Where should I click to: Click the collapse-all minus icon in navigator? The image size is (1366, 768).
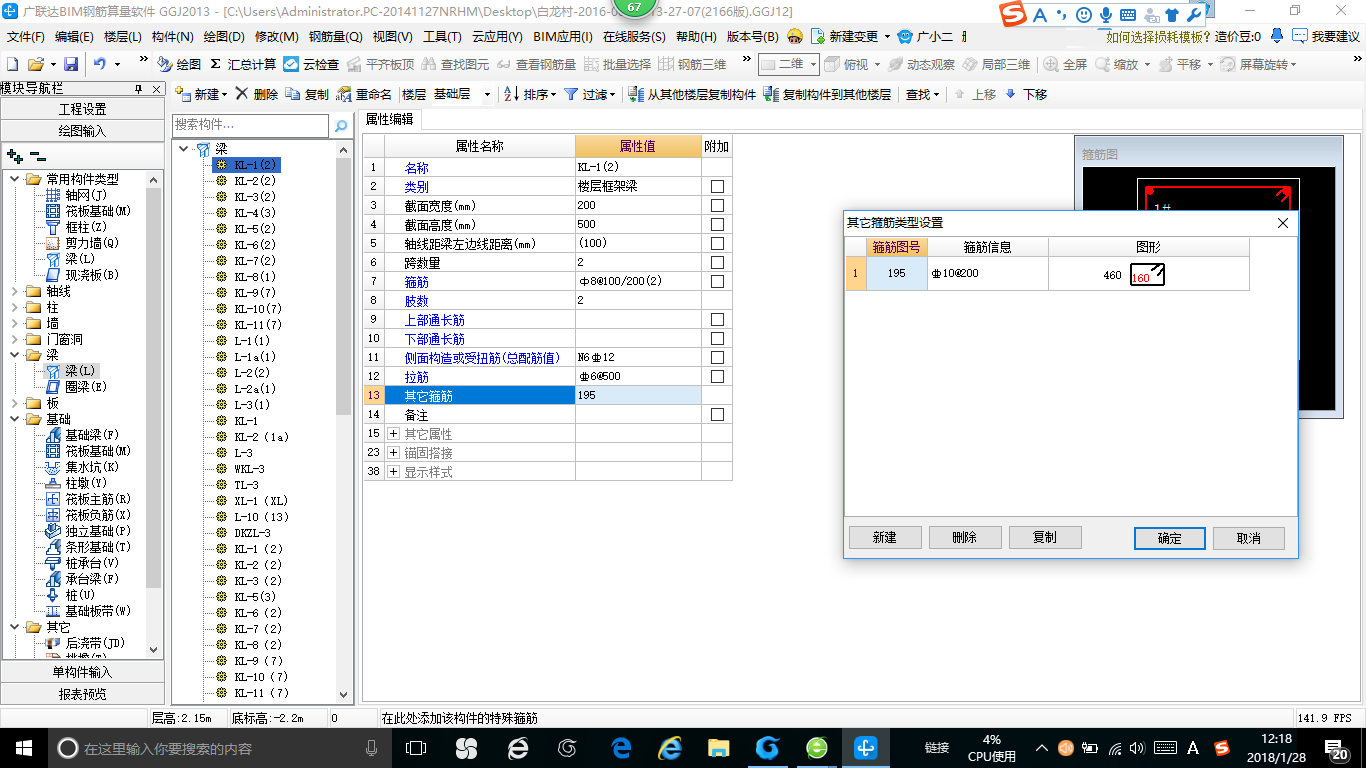point(37,157)
